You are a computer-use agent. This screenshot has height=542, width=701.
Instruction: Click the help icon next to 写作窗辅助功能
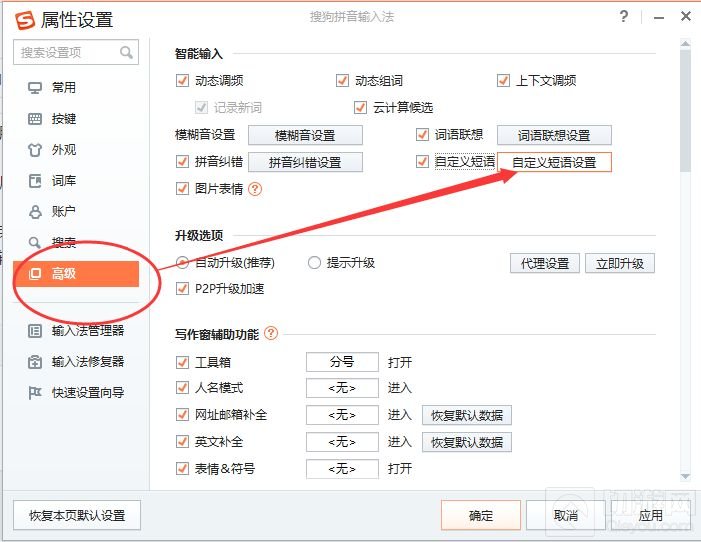(x=271, y=333)
